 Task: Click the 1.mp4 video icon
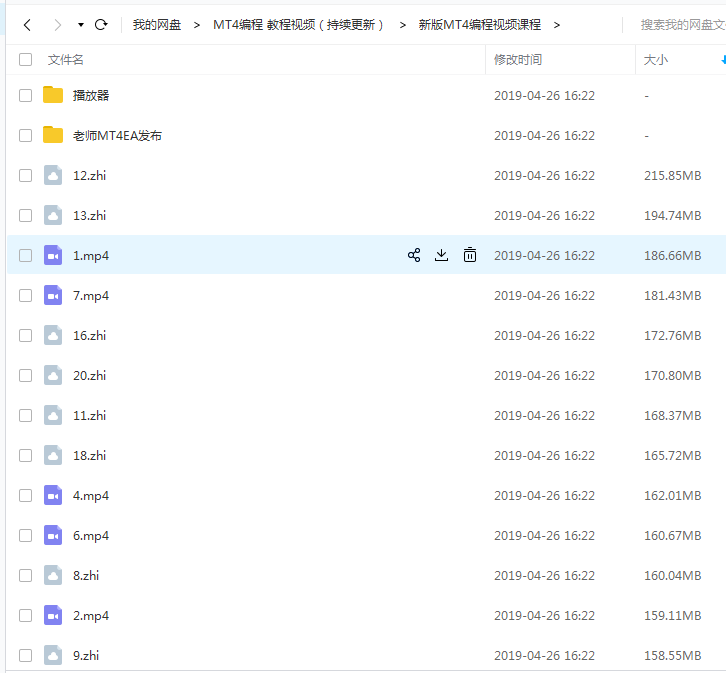coord(53,255)
